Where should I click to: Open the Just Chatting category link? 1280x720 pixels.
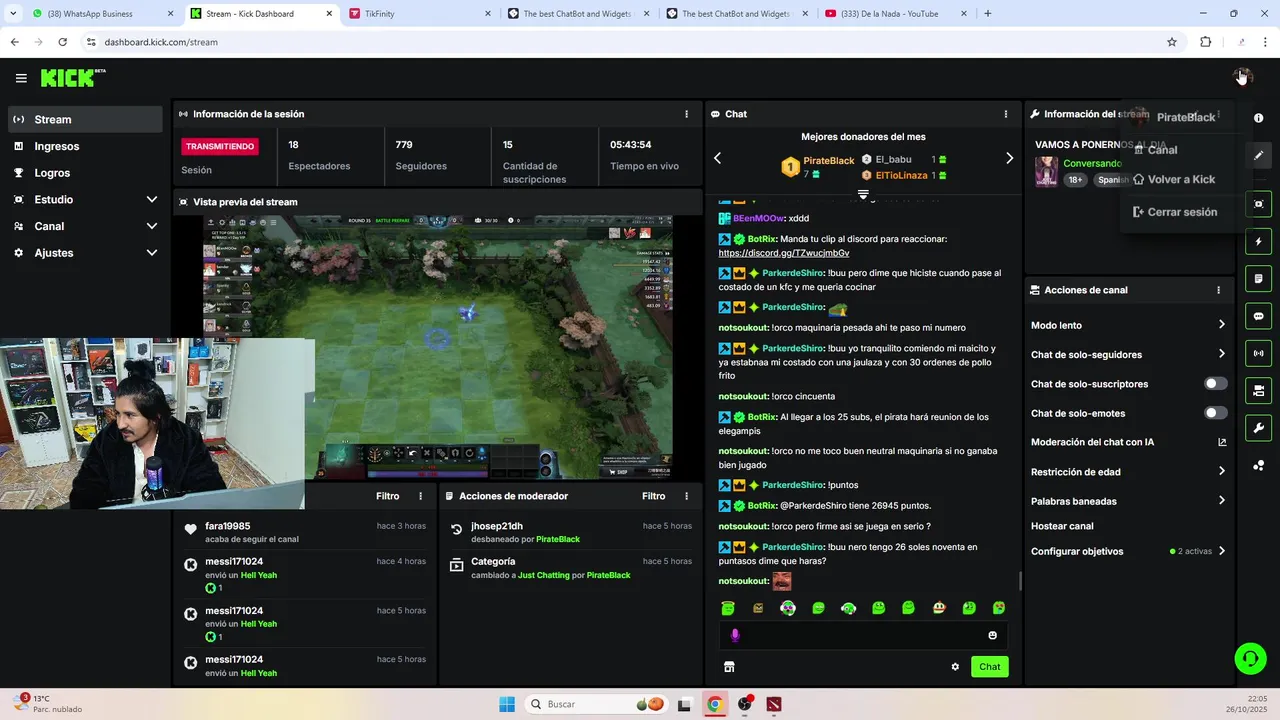544,576
